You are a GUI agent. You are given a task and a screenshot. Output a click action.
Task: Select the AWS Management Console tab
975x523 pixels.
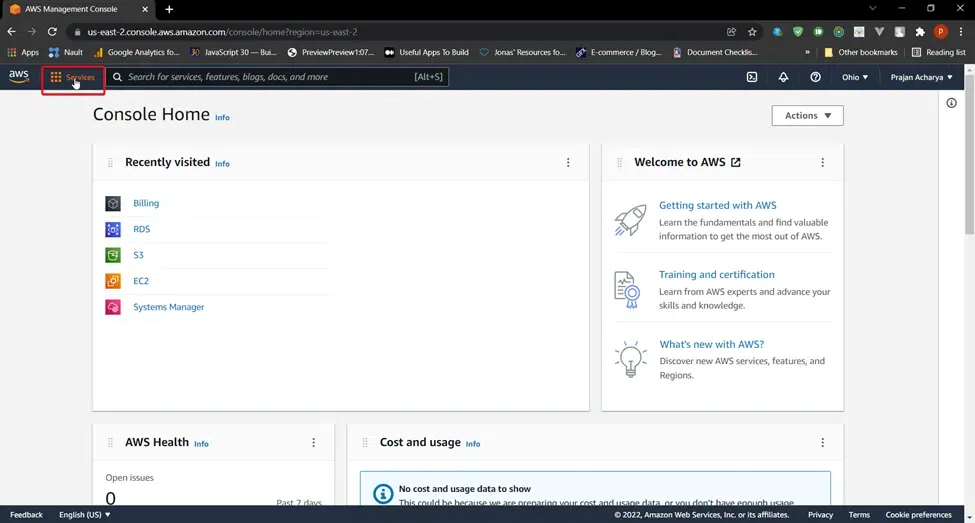(79, 9)
